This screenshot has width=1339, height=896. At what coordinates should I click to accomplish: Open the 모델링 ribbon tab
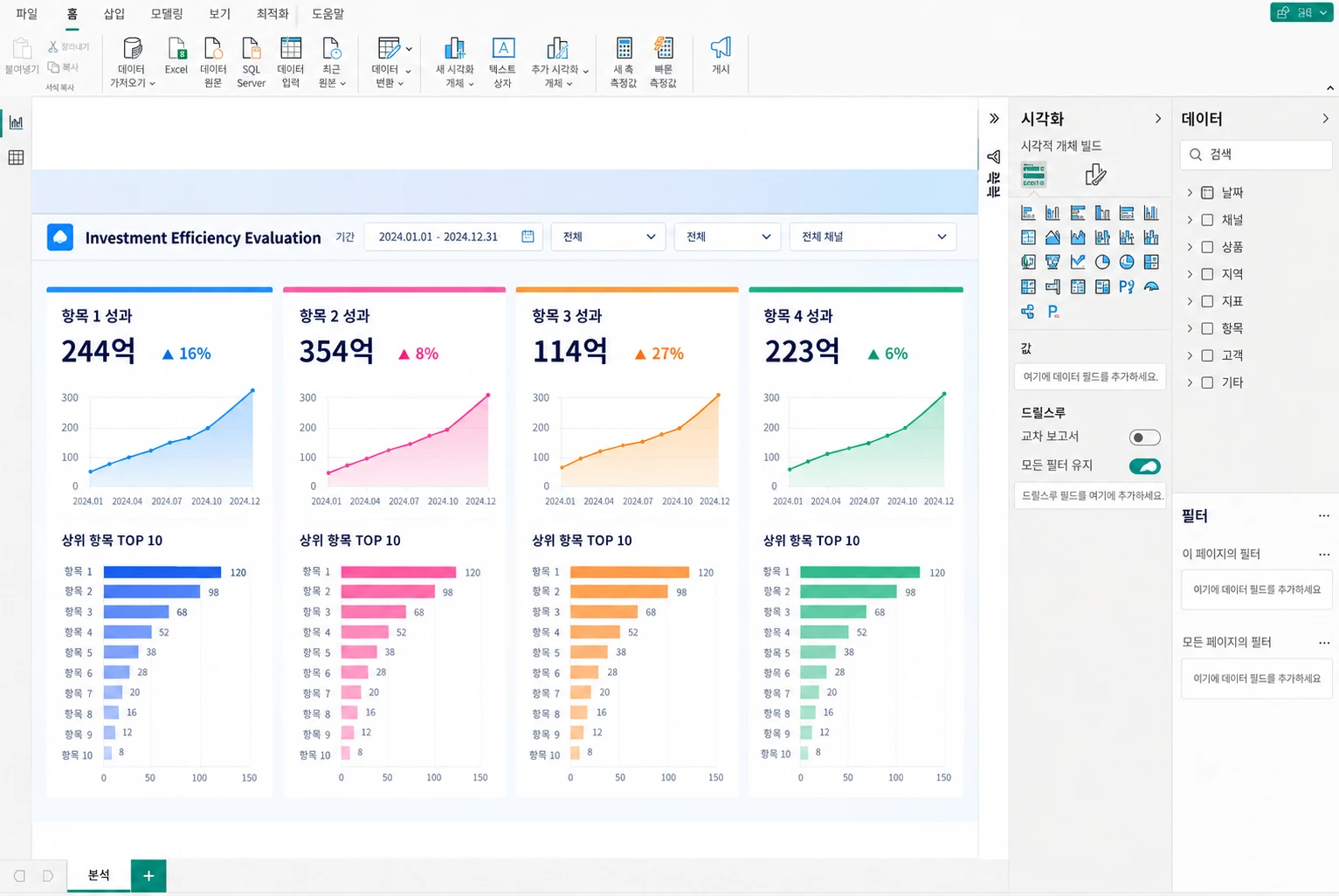167,14
